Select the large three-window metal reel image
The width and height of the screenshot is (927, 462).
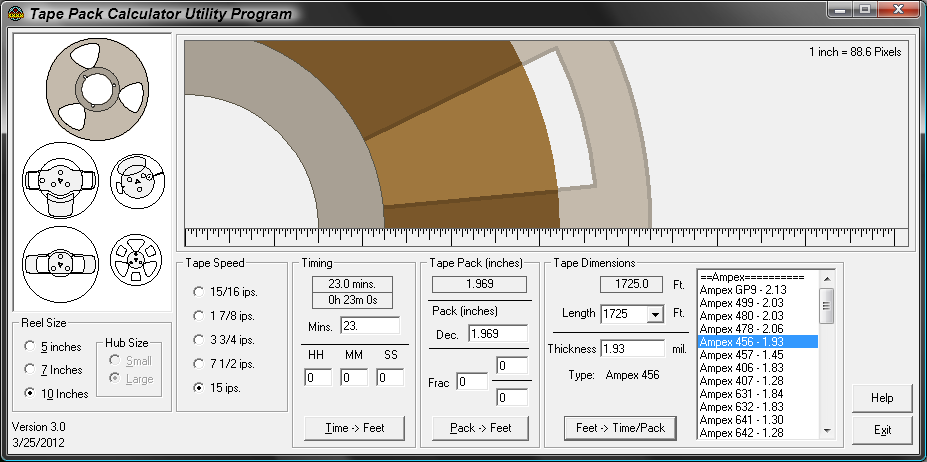coord(97,89)
